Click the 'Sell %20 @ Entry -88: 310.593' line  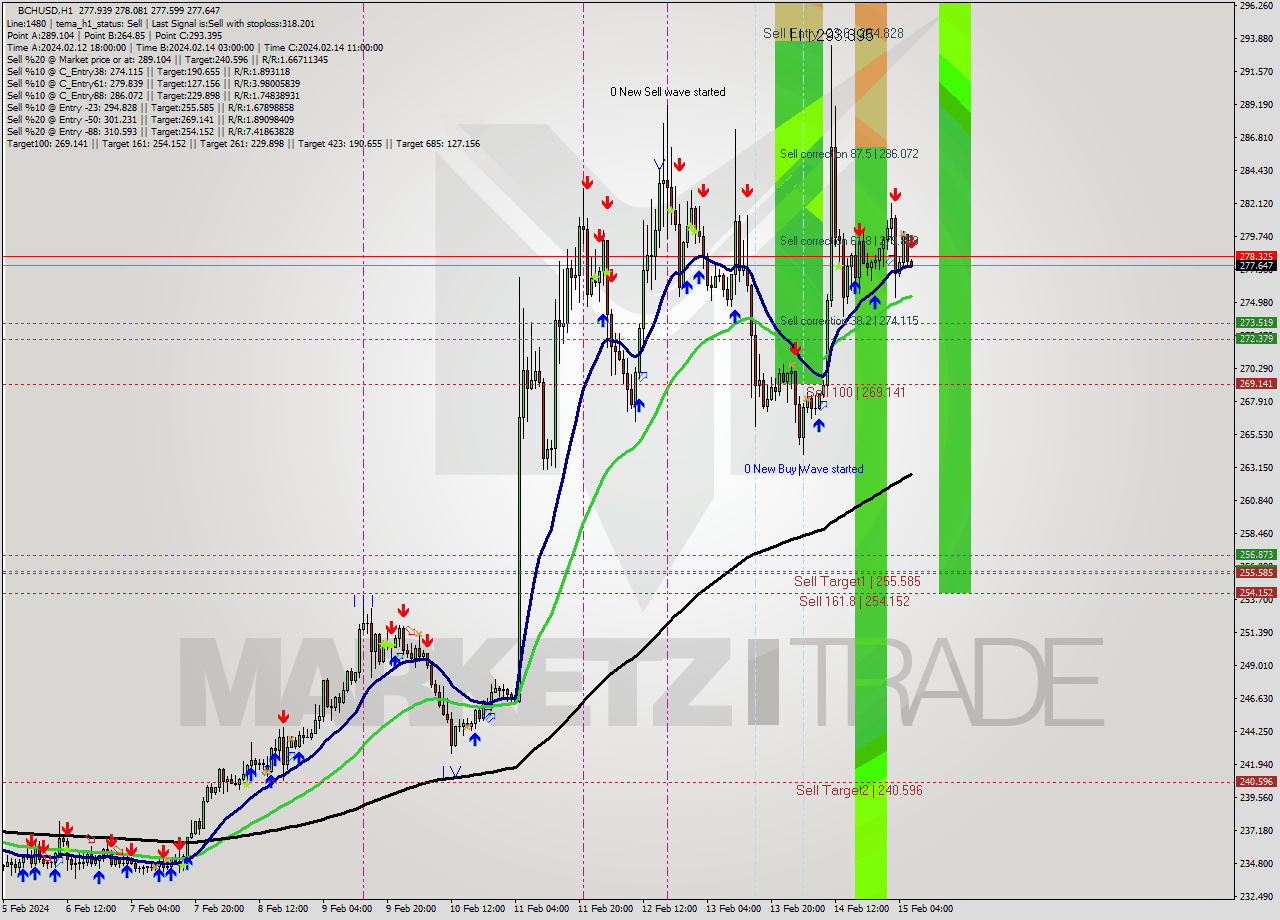coord(150,131)
